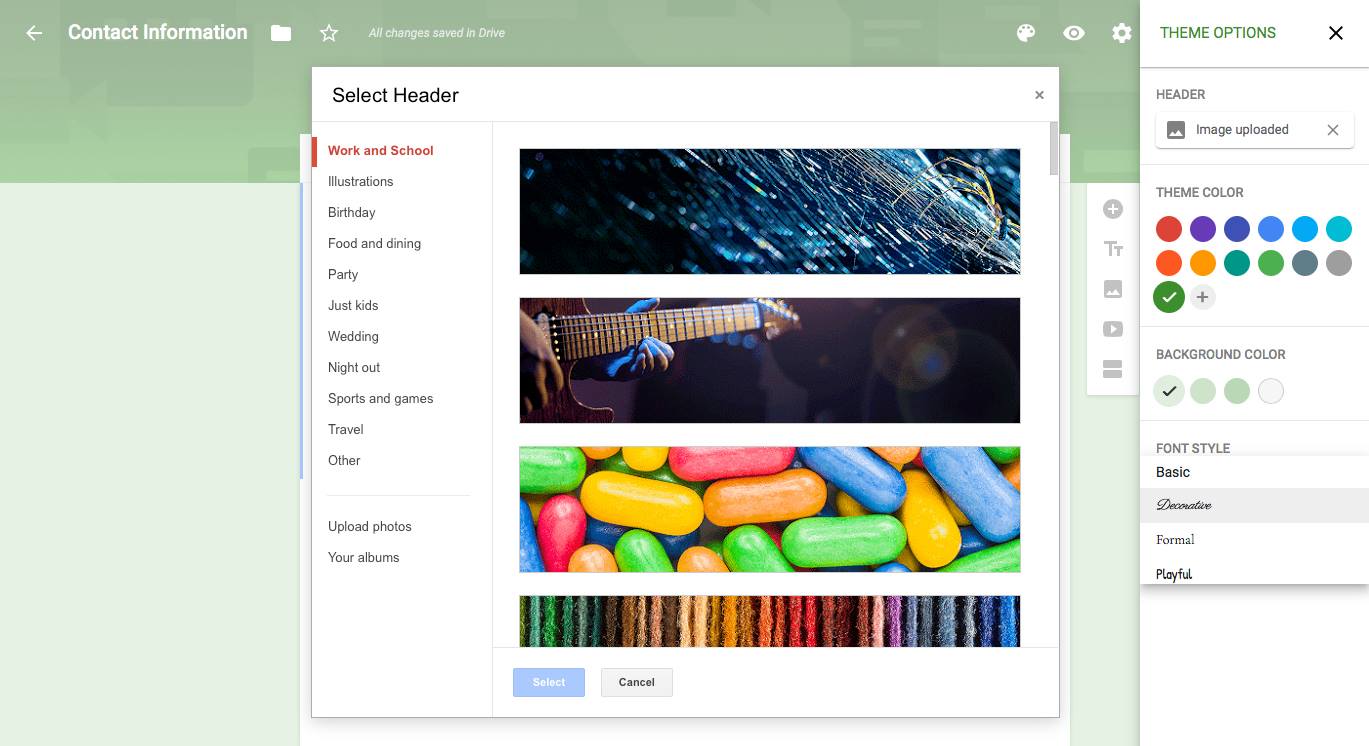Star the Contact Information form
Image resolution: width=1369 pixels, height=746 pixels.
(328, 33)
